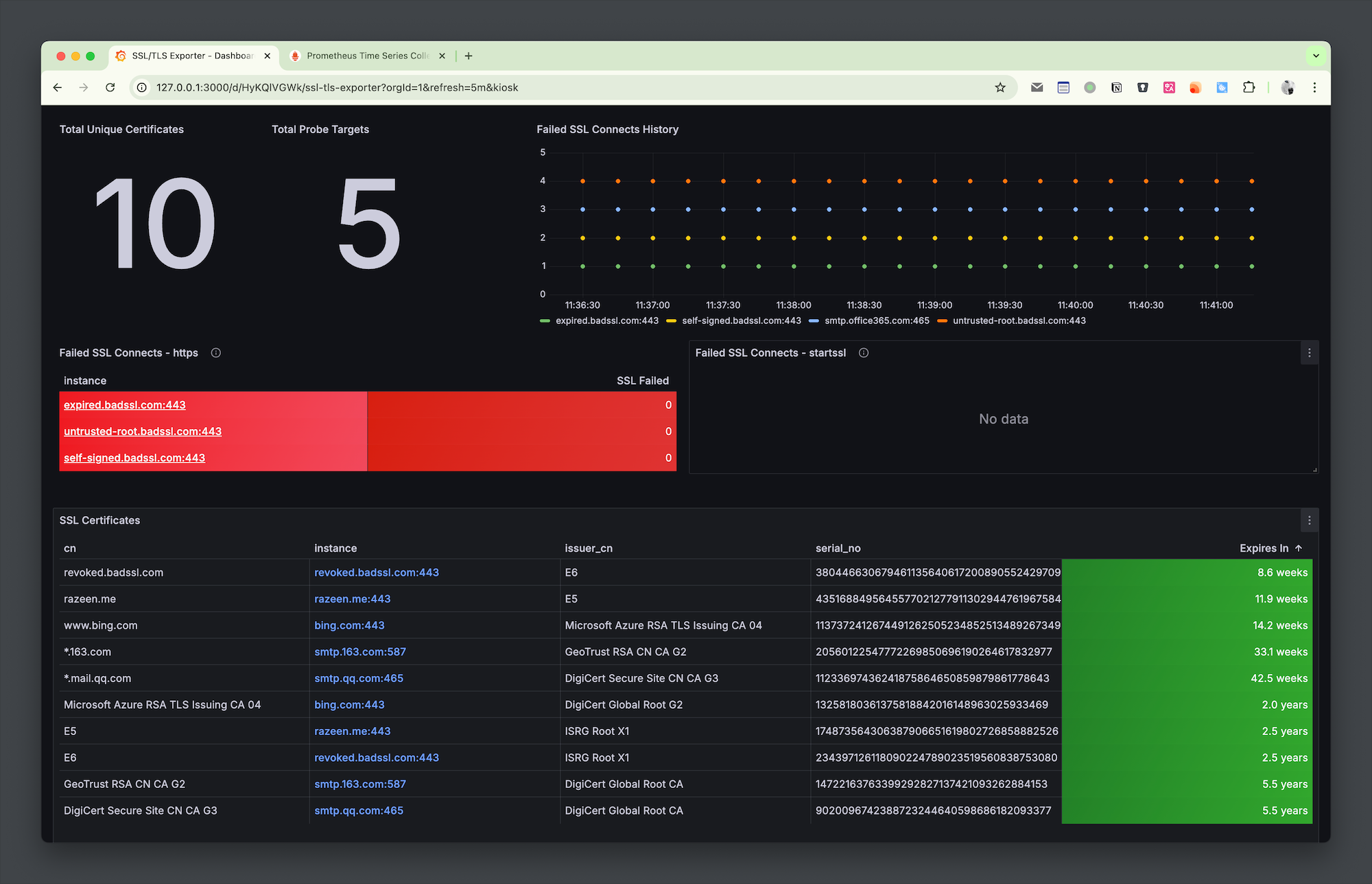Show info for Failed SSL Connects - startssl
The height and width of the screenshot is (884, 1372).
pyautogui.click(x=864, y=353)
